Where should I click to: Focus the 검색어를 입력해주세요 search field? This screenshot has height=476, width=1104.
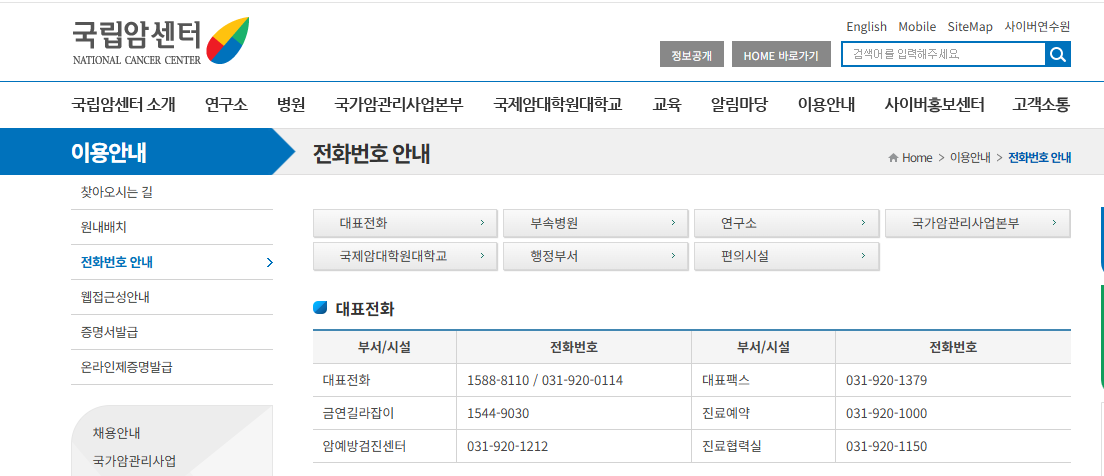click(x=943, y=54)
